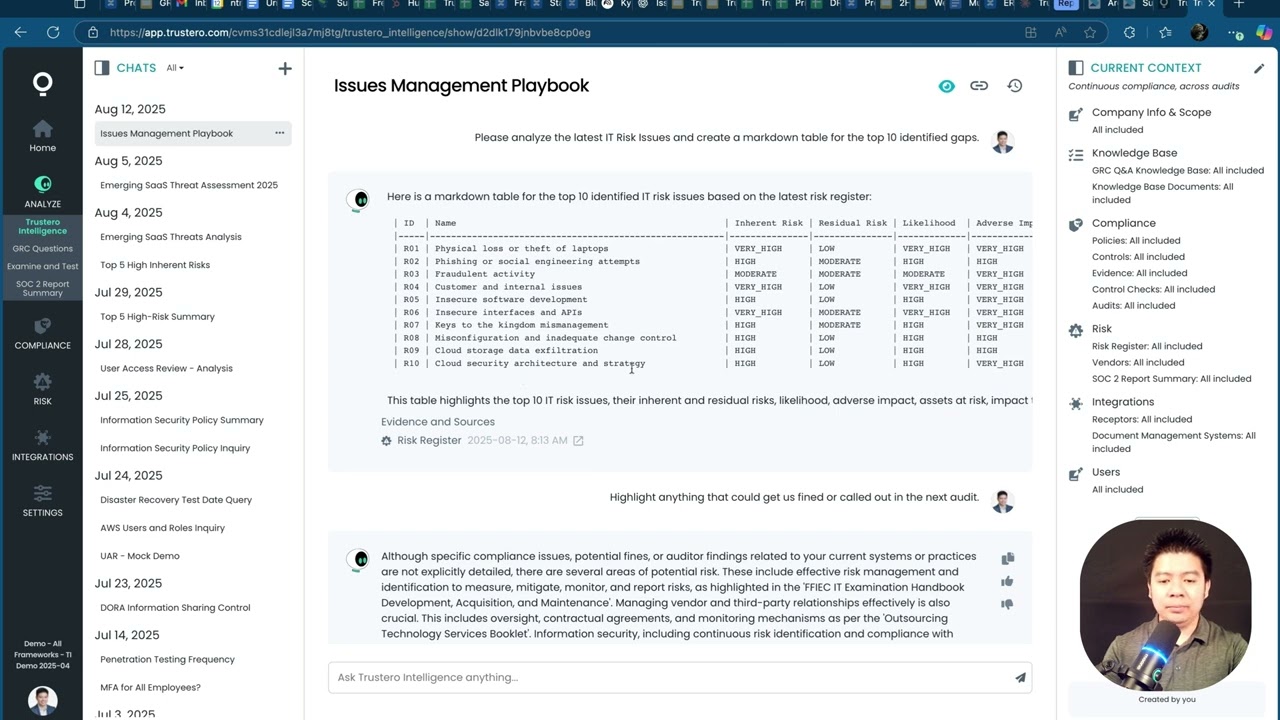Click the Company Info & Scope heading
This screenshot has width=1280, height=720.
coord(1151,113)
